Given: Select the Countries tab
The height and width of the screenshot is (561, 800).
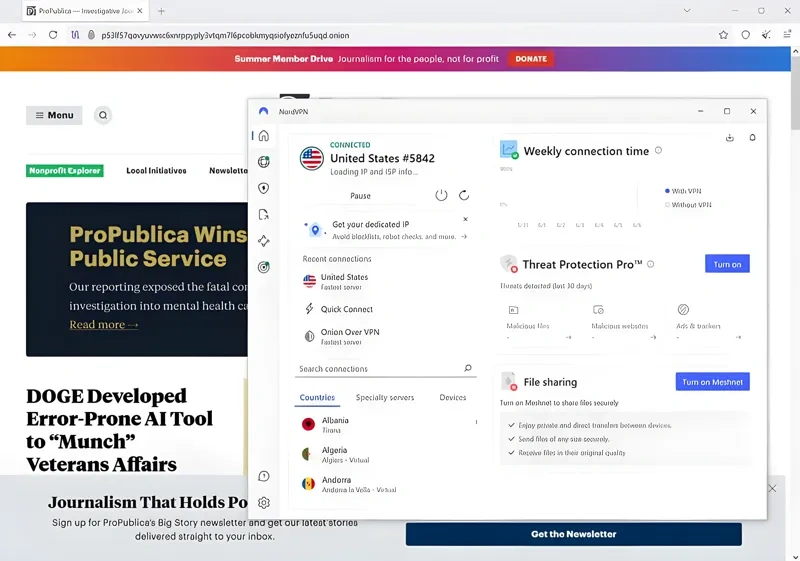Looking at the screenshot, I should point(317,397).
